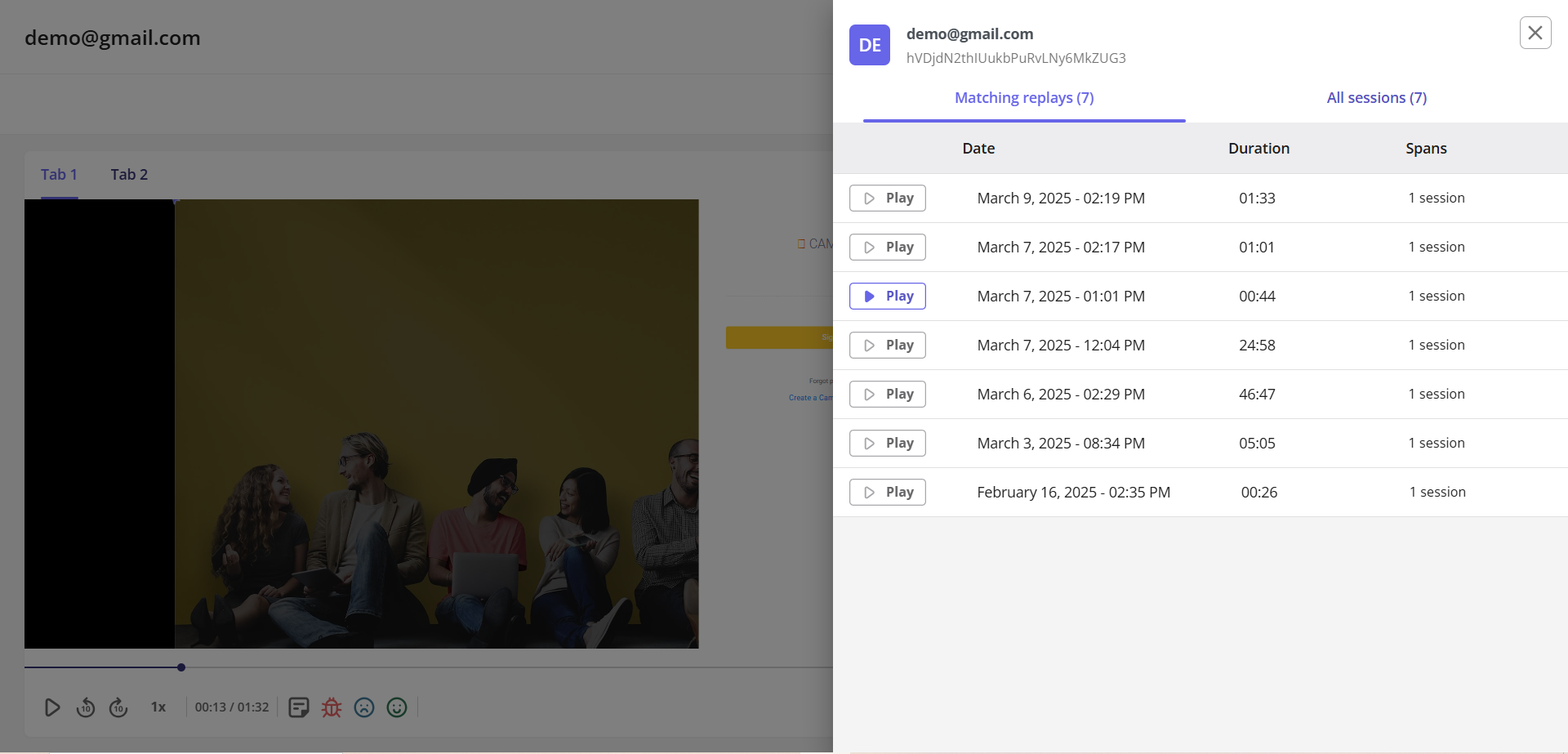This screenshot has height=754, width=1568.
Task: Click the DE user avatar
Action: 869,45
